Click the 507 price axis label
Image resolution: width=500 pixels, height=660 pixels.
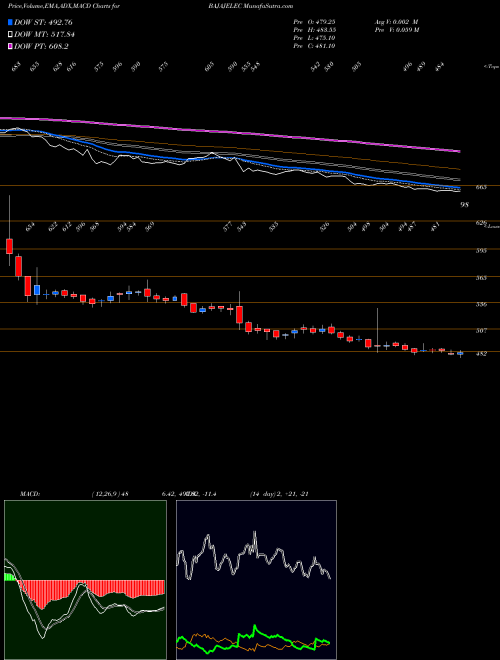[x=481, y=331]
